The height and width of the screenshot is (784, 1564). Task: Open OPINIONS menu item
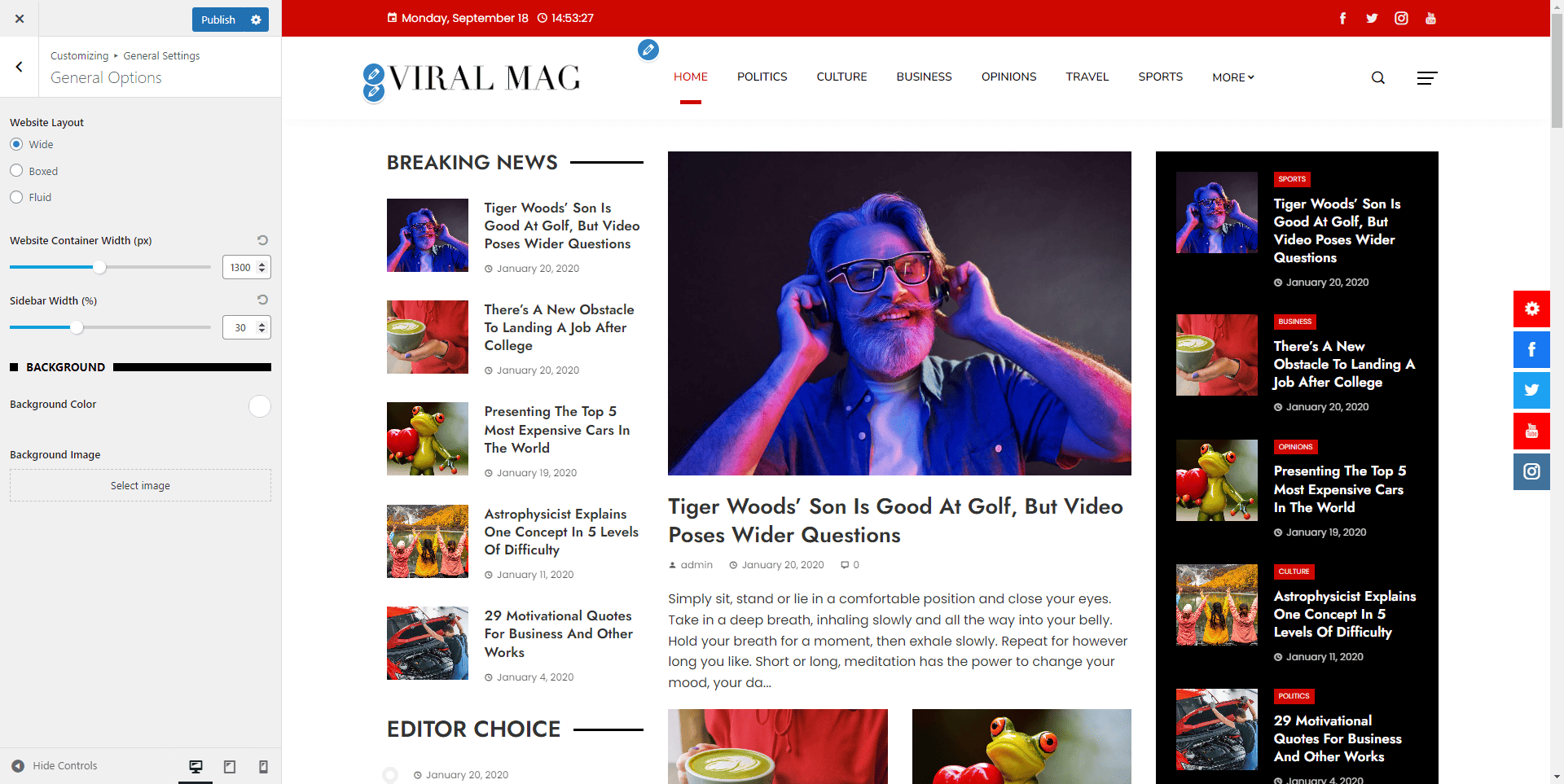tap(1009, 77)
